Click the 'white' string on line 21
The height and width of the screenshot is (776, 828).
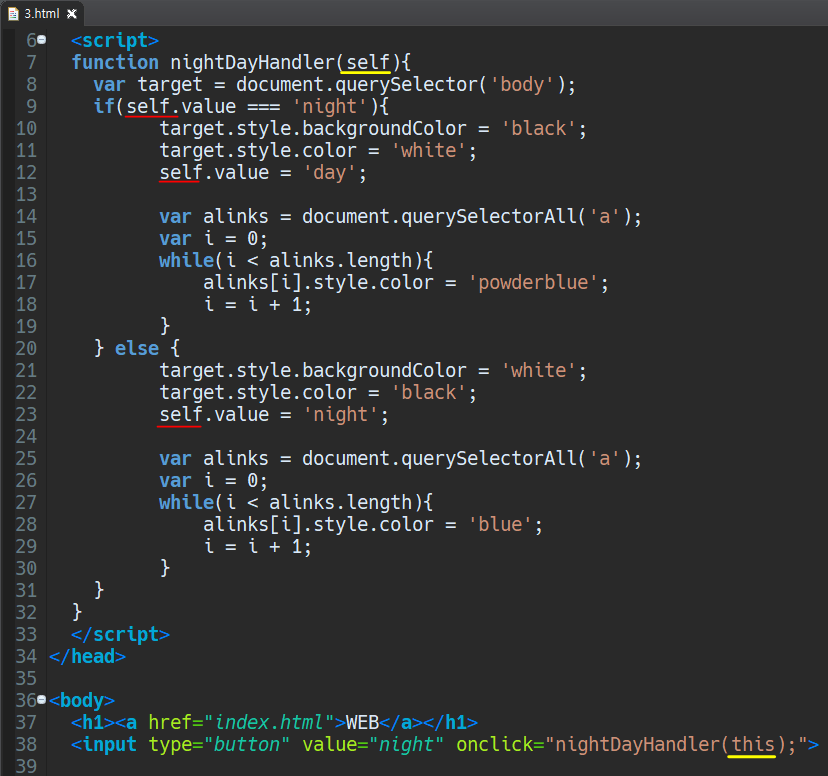[x=539, y=370]
